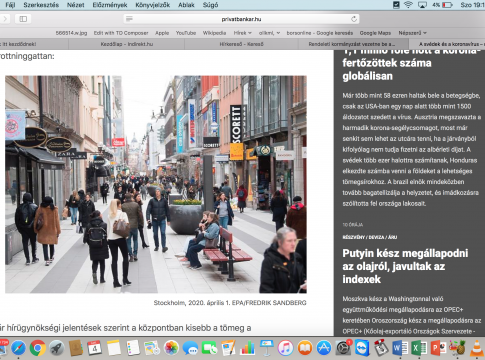Open the Nézet menu
485x360 pixels.
coord(76,5)
